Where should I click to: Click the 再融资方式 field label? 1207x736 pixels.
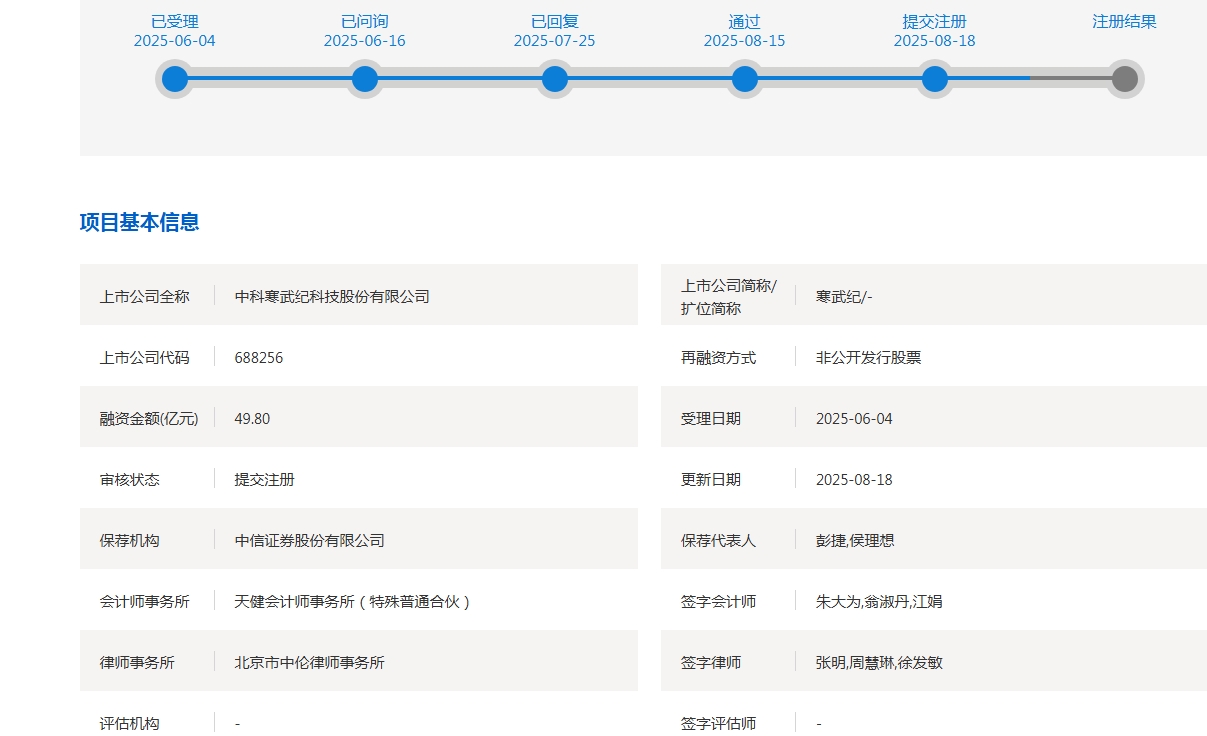(718, 357)
